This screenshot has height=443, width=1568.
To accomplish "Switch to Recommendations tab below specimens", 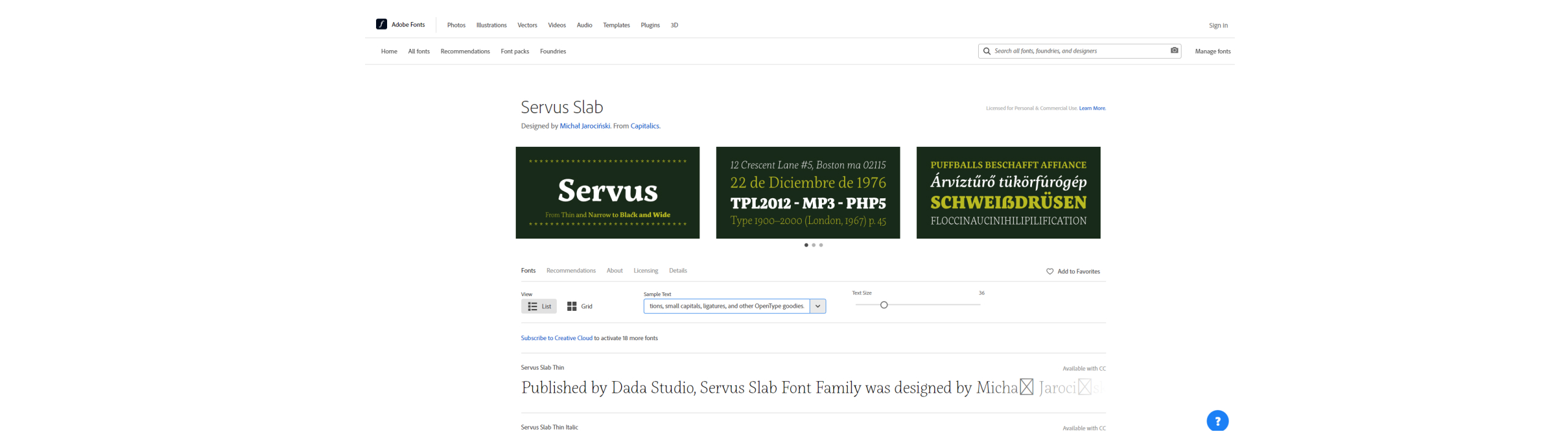I will [570, 270].
